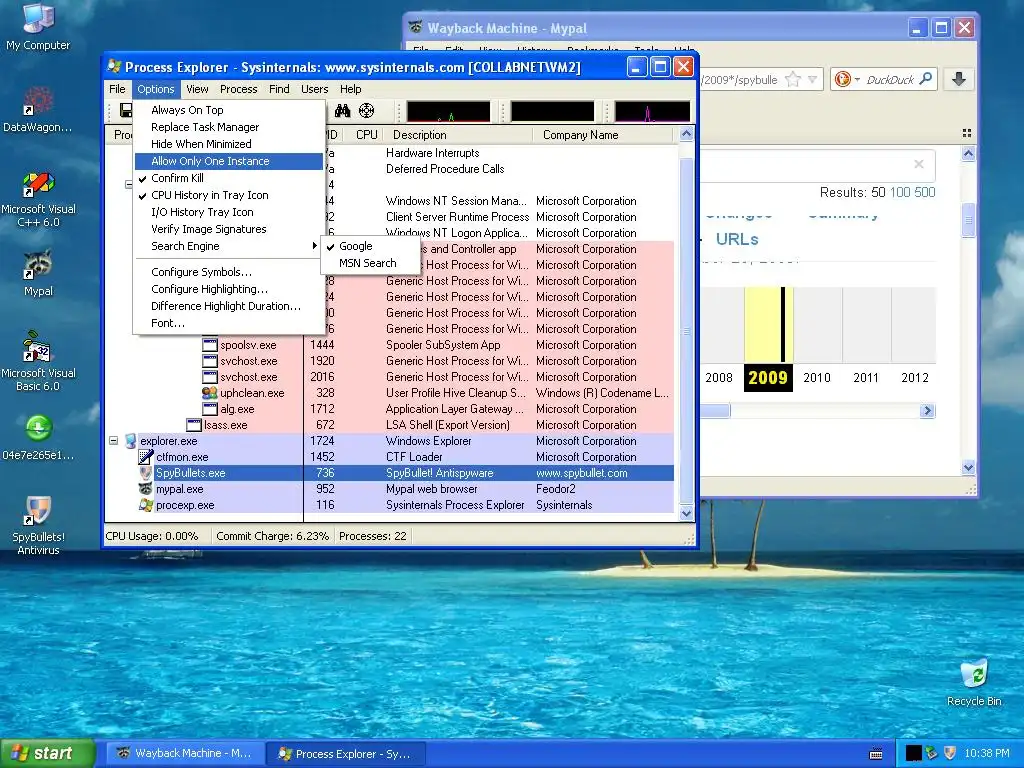Click the downloads arrow button in Mypal
This screenshot has height=768, width=1024.
coord(959,79)
